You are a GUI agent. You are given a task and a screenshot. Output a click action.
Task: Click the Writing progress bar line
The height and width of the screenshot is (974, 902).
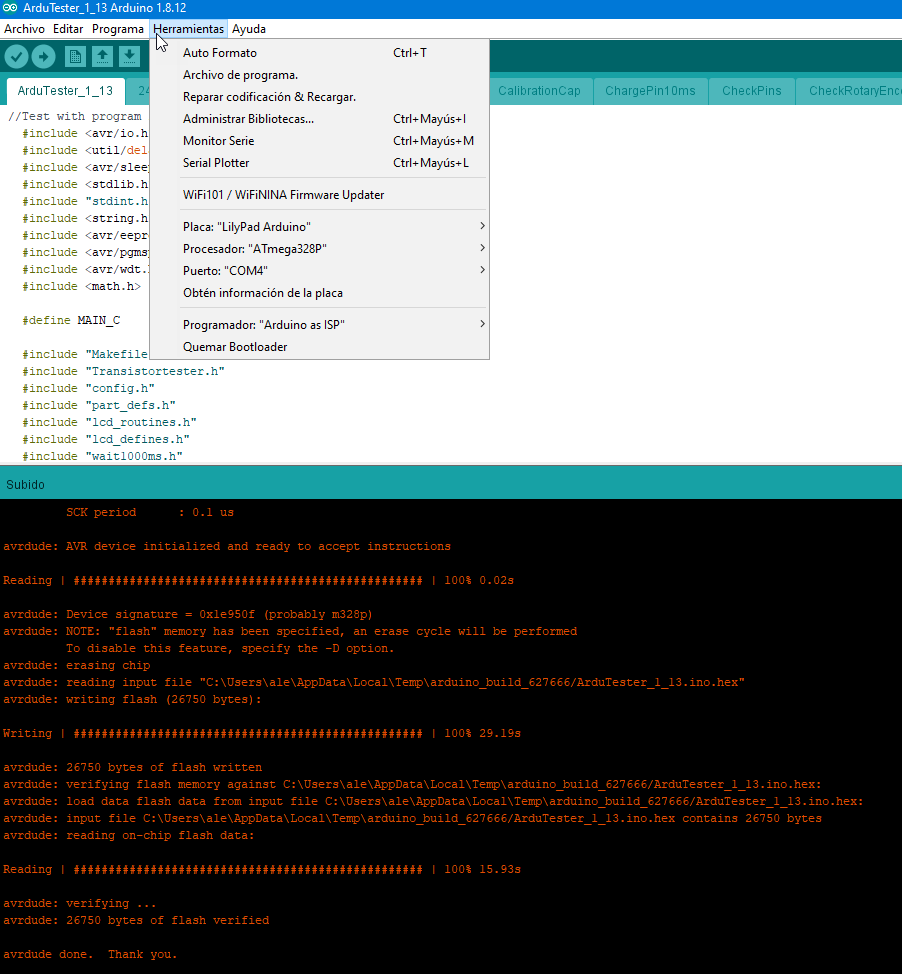pyautogui.click(x=262, y=734)
